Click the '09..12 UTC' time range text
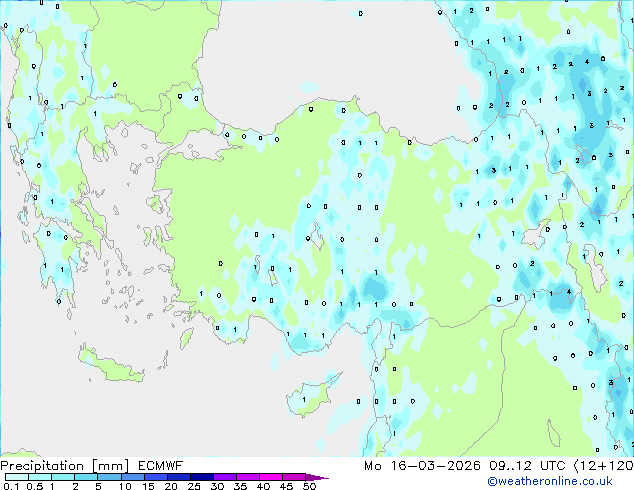The height and width of the screenshot is (490, 634). [x=527, y=466]
